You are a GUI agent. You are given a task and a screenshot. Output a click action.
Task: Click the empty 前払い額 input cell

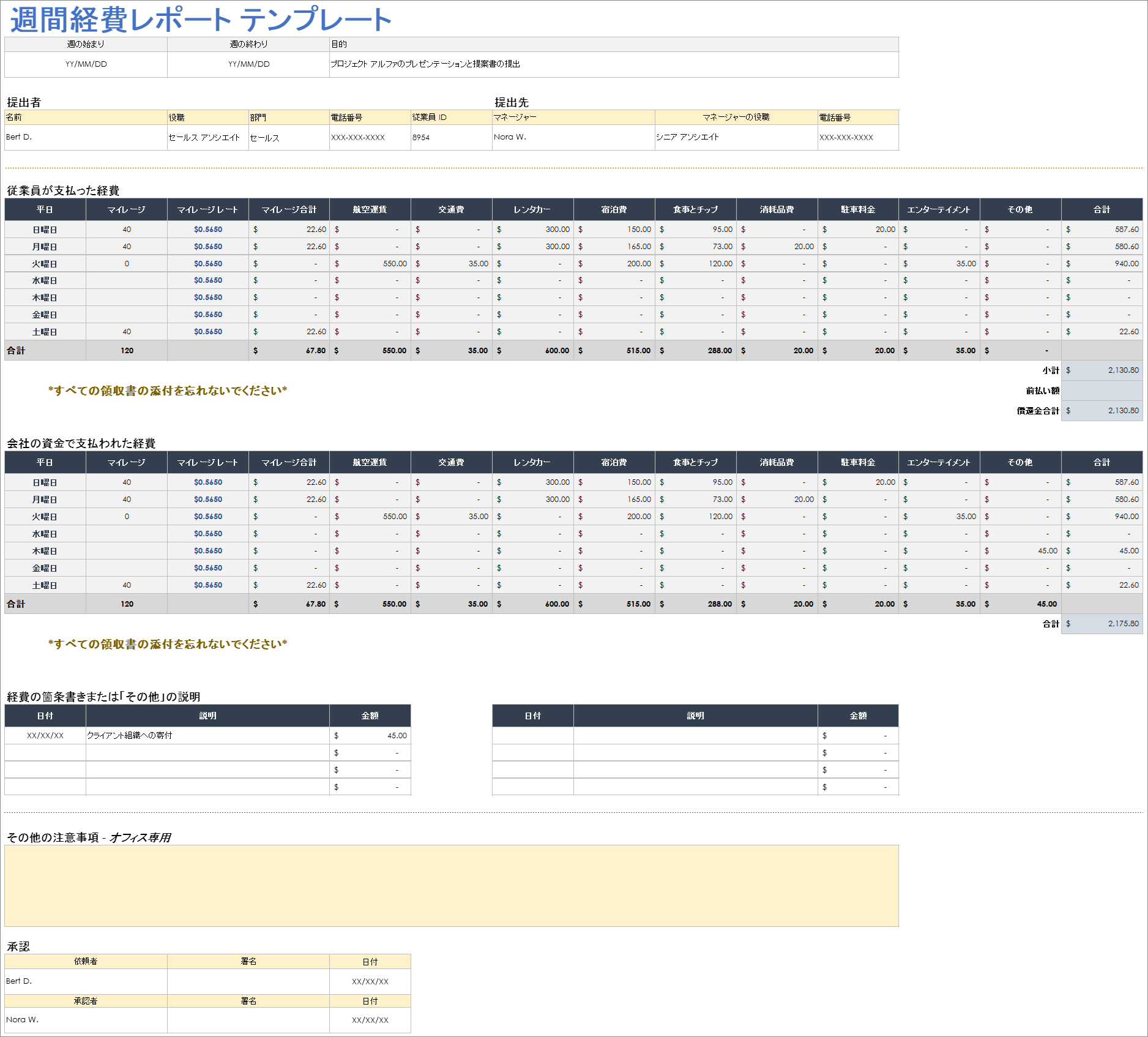click(x=1101, y=391)
